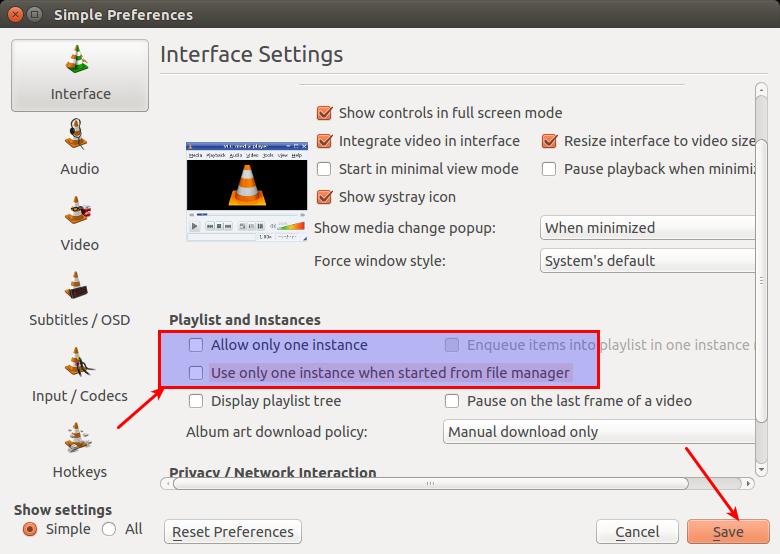Uncheck Show systray icon

(x=324, y=197)
